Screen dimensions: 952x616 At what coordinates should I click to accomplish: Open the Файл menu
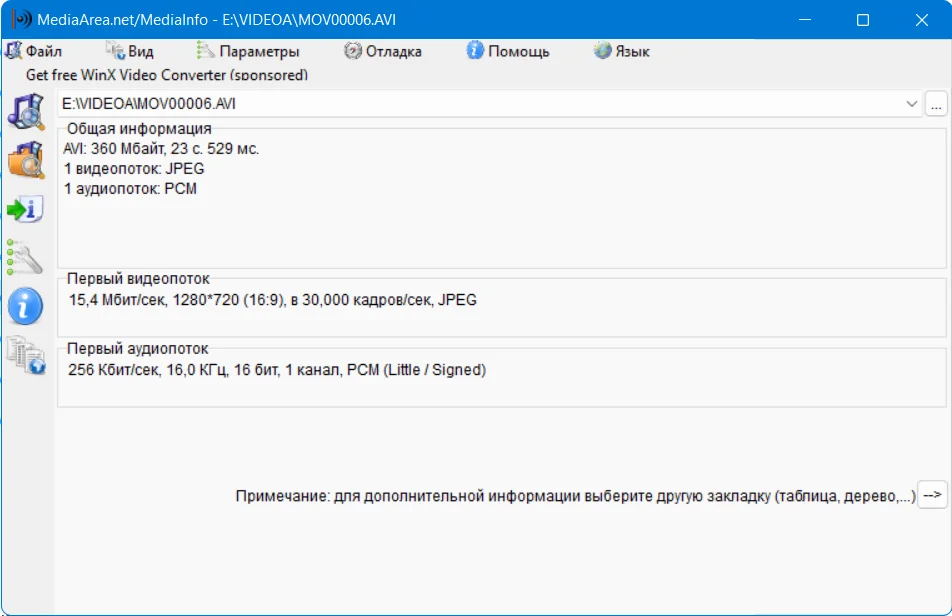coord(34,51)
